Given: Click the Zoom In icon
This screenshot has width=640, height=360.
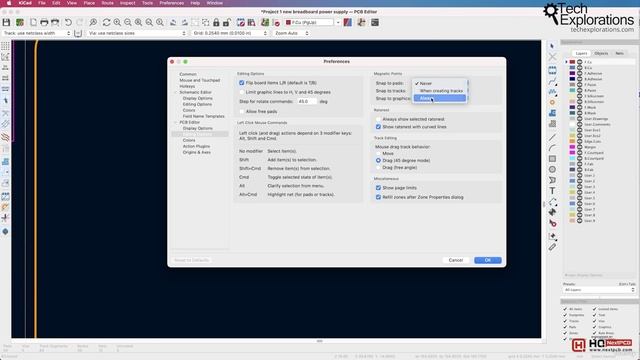Looking at the screenshot, I should (x=117, y=22).
